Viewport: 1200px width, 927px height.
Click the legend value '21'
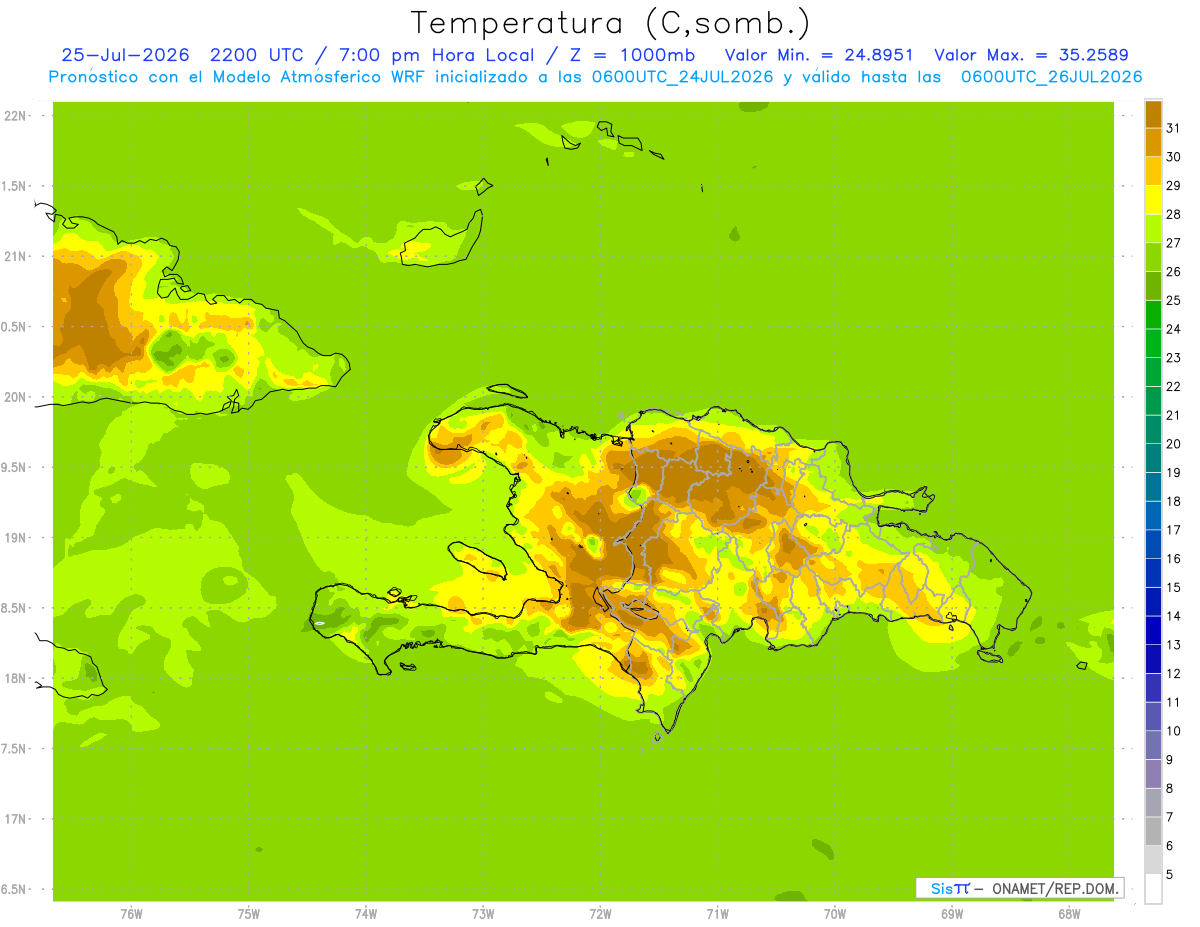click(1173, 415)
